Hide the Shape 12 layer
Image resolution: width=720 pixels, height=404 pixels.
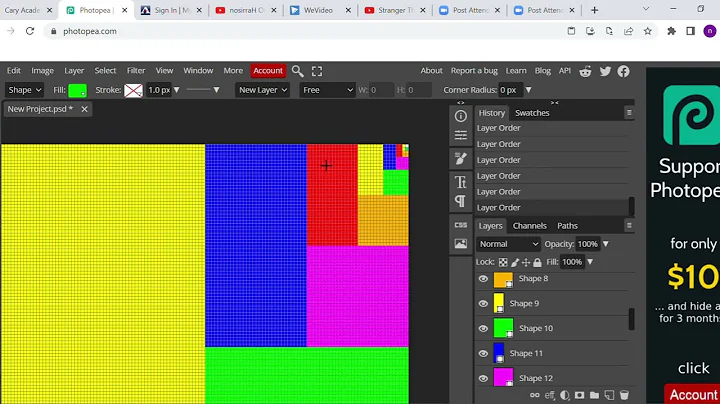coord(483,378)
